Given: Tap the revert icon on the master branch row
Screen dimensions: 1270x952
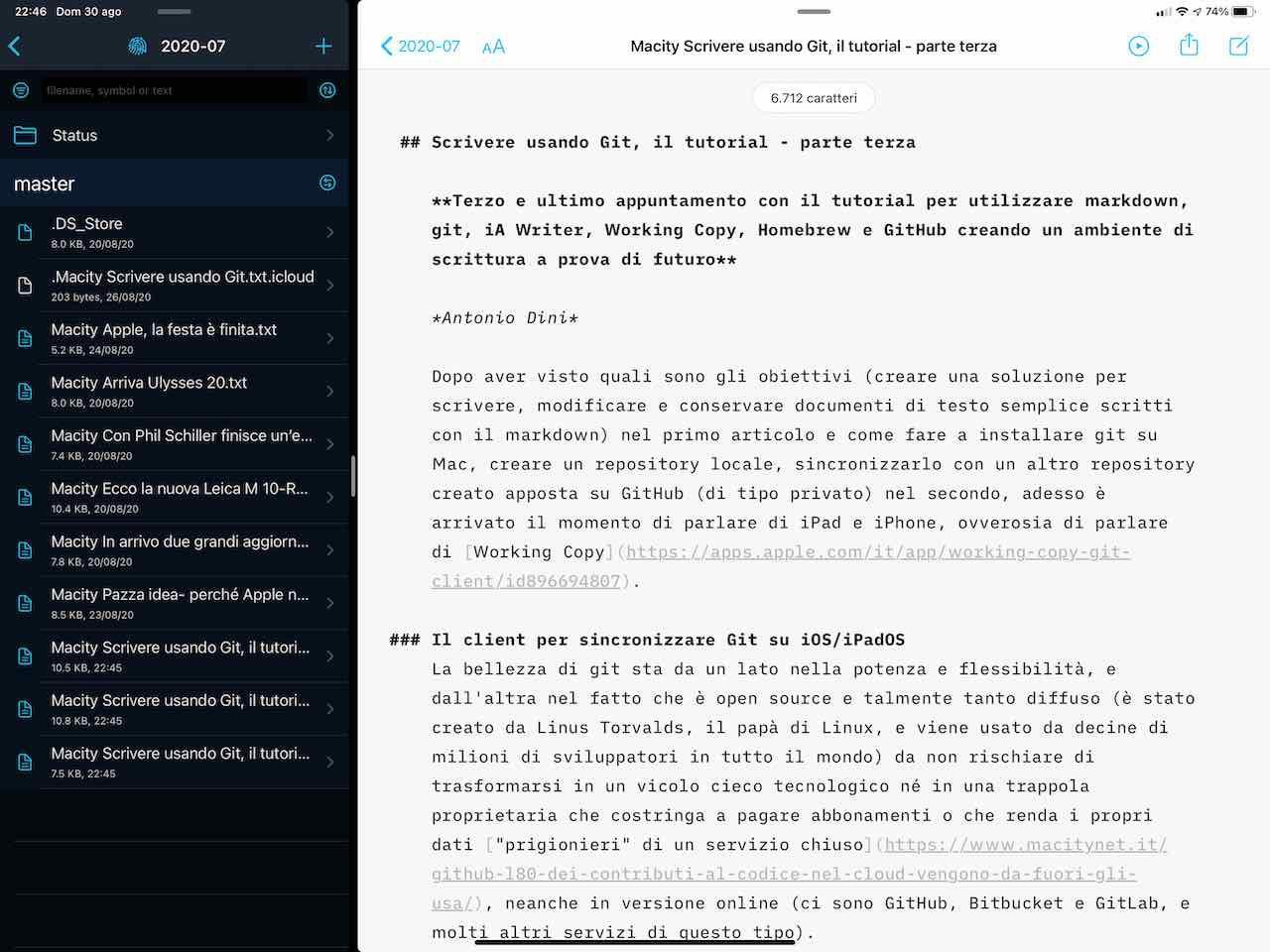Looking at the screenshot, I should [327, 182].
